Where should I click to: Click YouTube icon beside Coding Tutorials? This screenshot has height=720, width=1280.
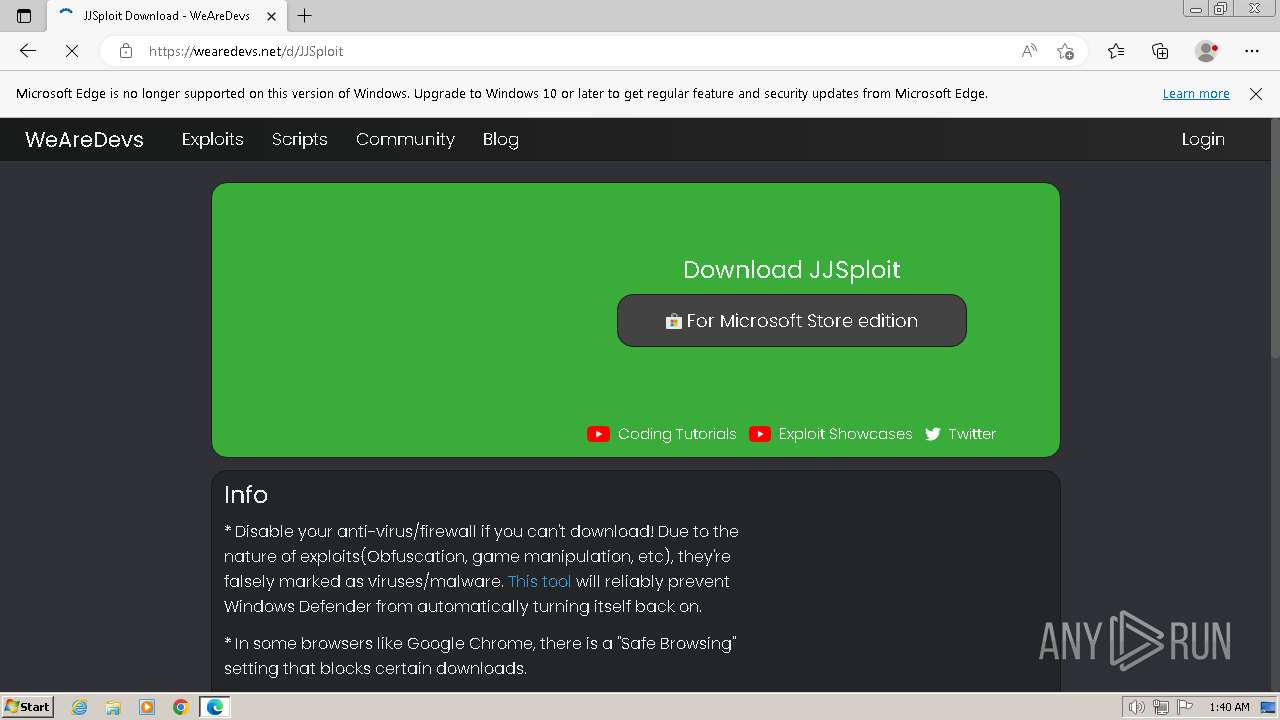click(x=598, y=434)
